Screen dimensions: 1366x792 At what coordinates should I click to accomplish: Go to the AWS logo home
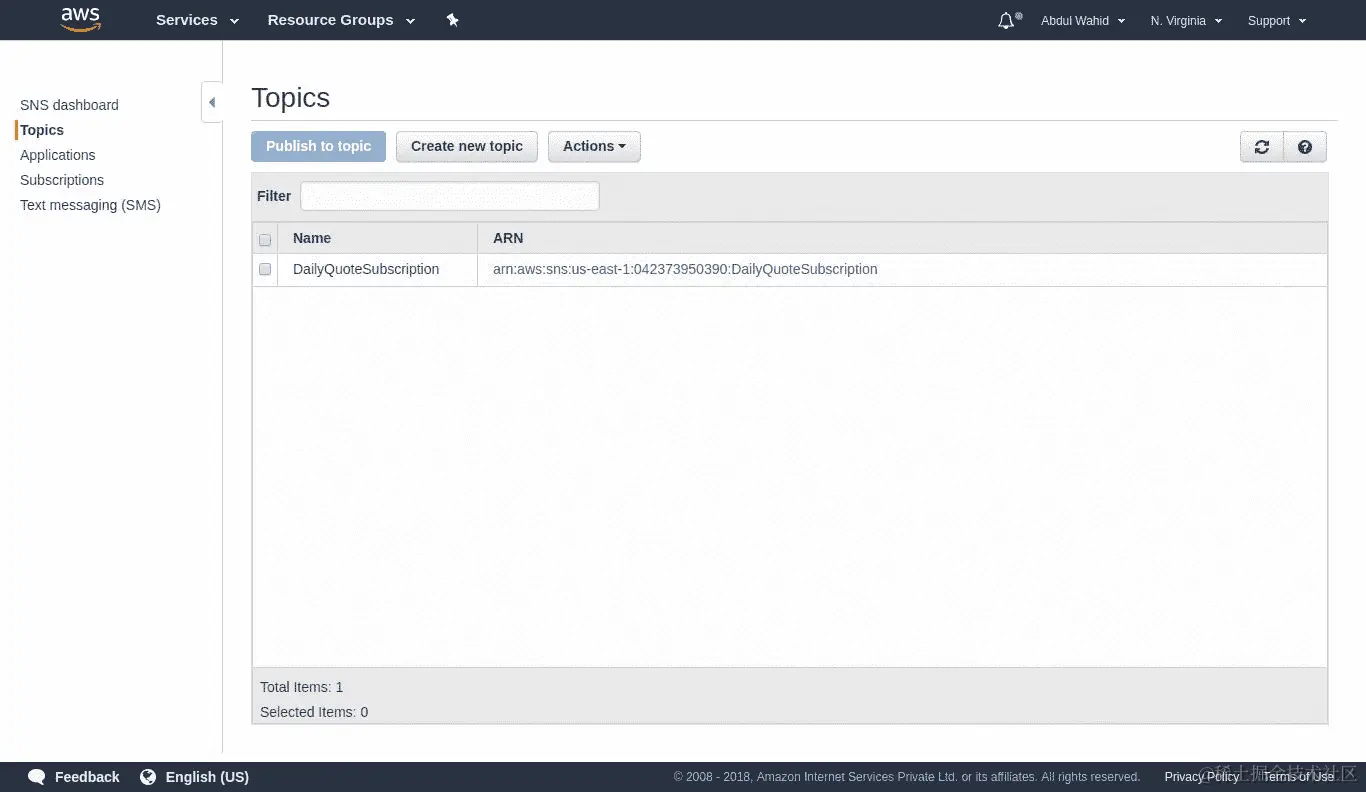(x=80, y=20)
